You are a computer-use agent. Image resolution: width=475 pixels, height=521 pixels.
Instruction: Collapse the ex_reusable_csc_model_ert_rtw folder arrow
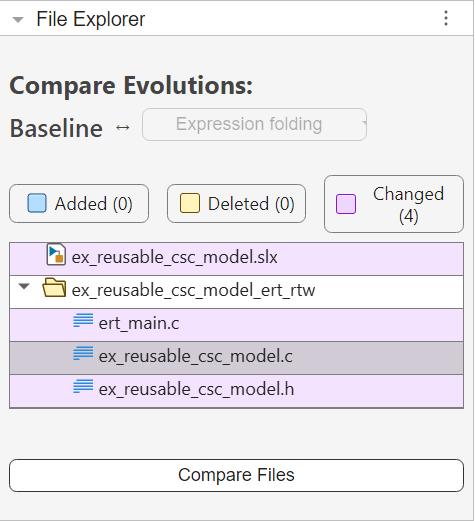pyautogui.click(x=24, y=286)
